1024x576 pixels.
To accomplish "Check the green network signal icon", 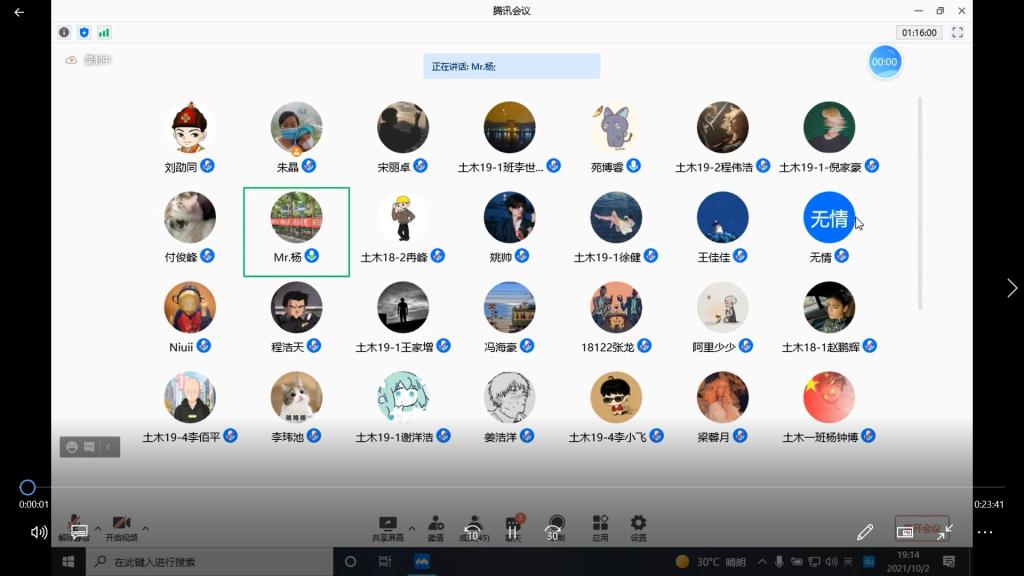I will 104,32.
